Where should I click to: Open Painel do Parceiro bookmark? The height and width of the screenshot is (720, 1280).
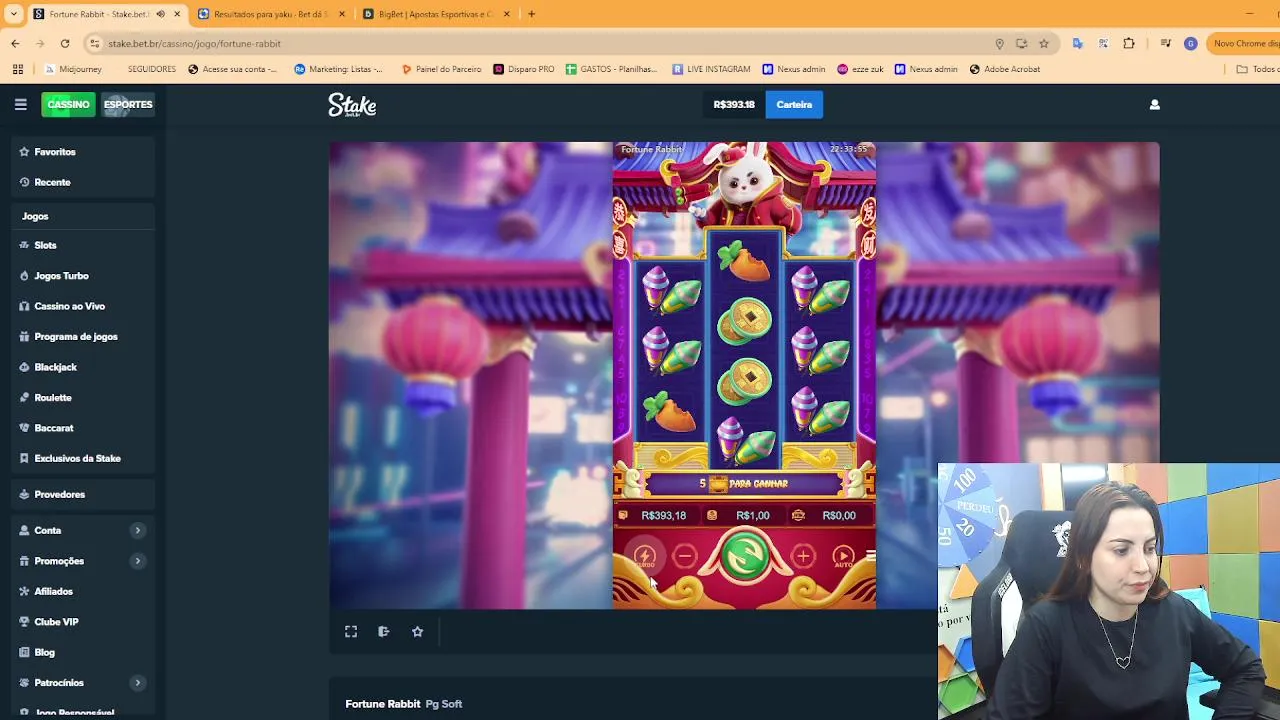click(x=441, y=69)
